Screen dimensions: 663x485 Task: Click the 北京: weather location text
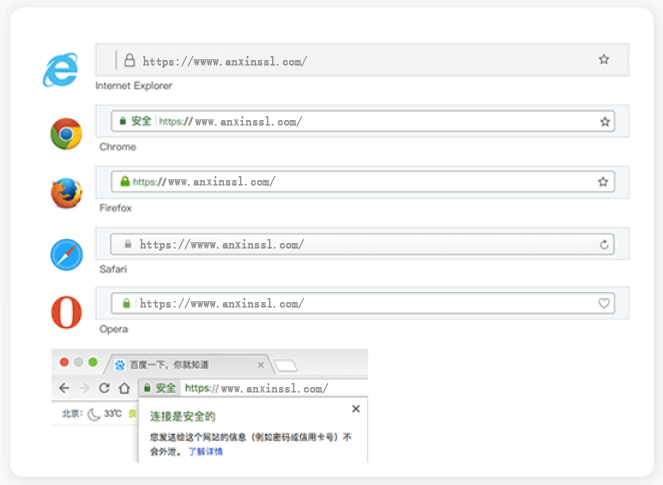73,414
